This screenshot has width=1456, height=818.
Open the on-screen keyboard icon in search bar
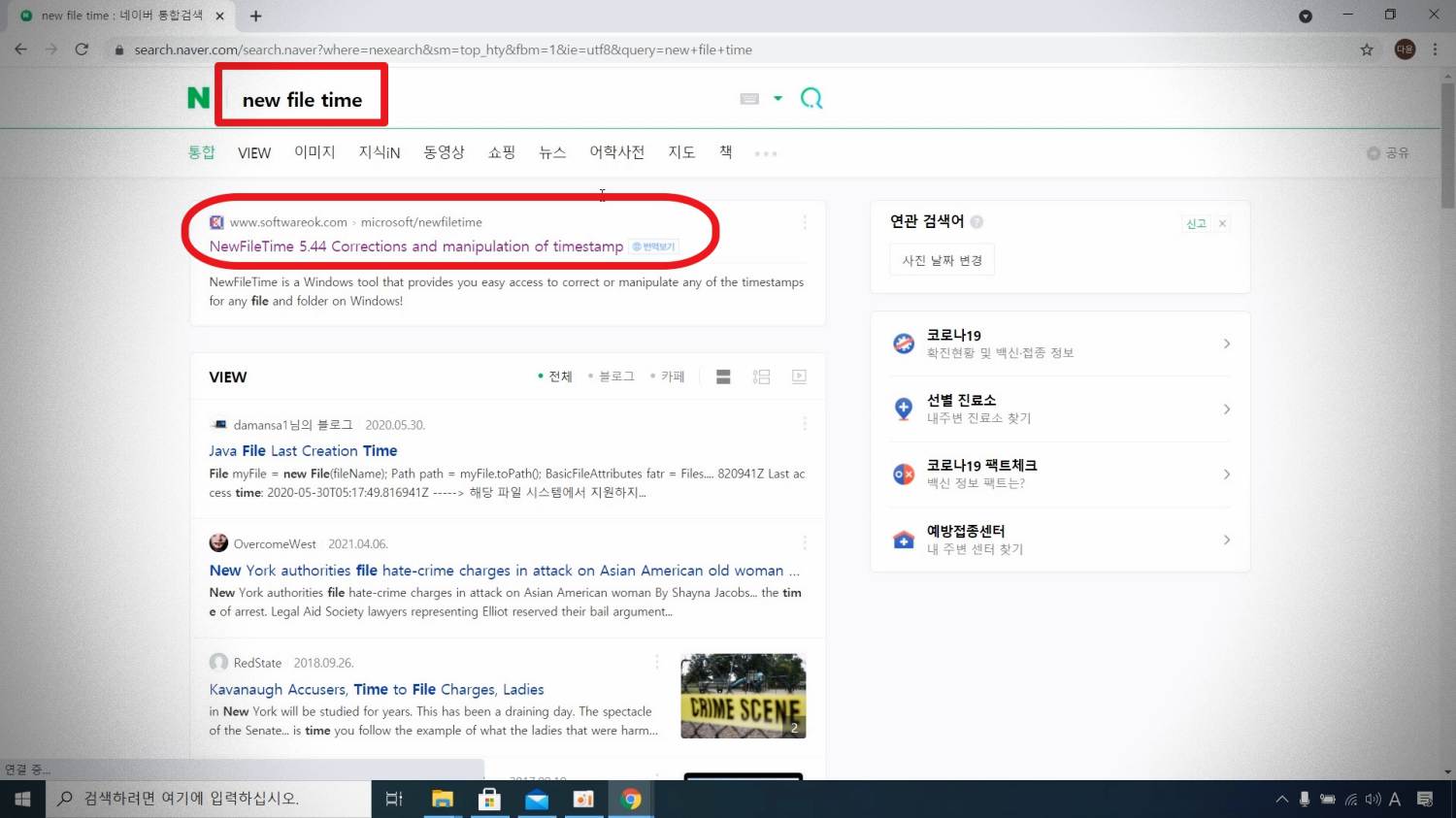click(749, 98)
